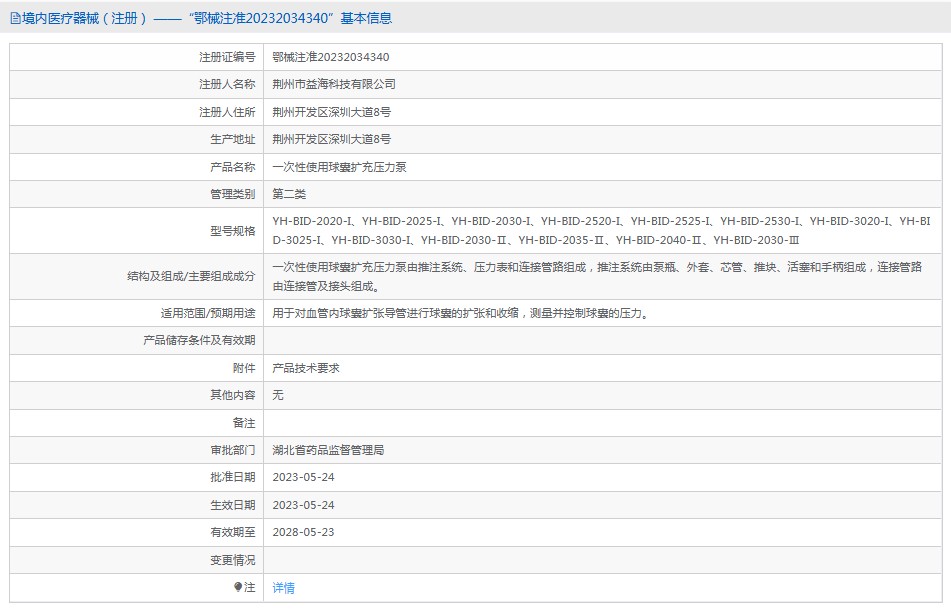Viewport: 951px width, 612px height.
Task: Click the model specification list starting YH-BID-2020-I
Action: tap(600, 230)
